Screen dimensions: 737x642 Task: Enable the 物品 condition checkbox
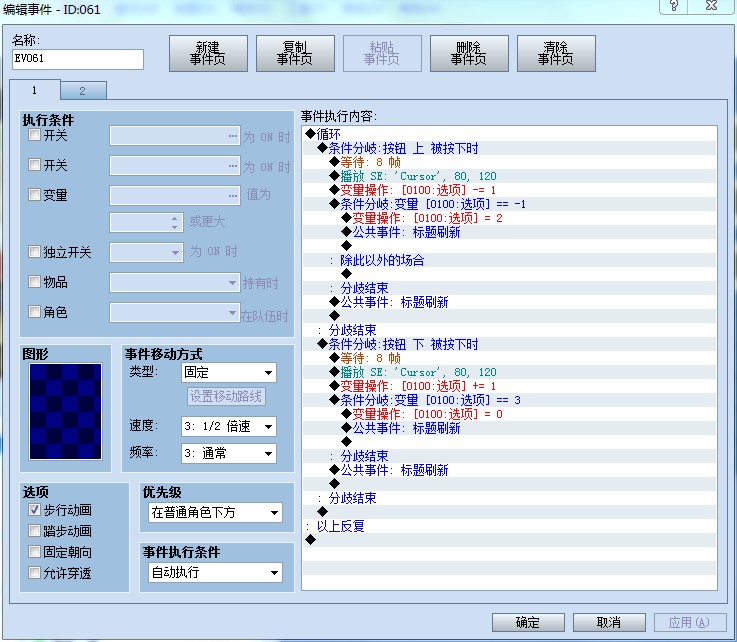coord(34,282)
